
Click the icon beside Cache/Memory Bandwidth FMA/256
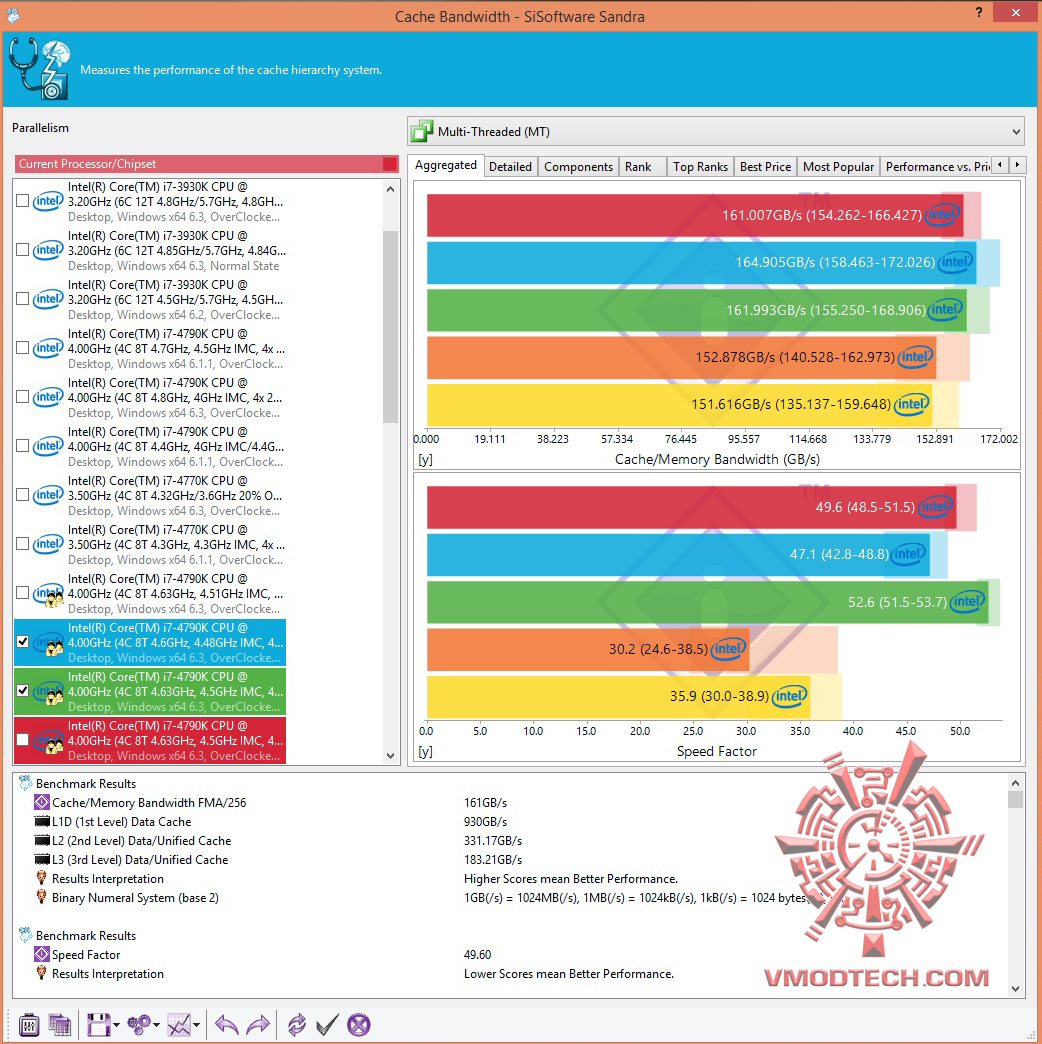[42, 802]
